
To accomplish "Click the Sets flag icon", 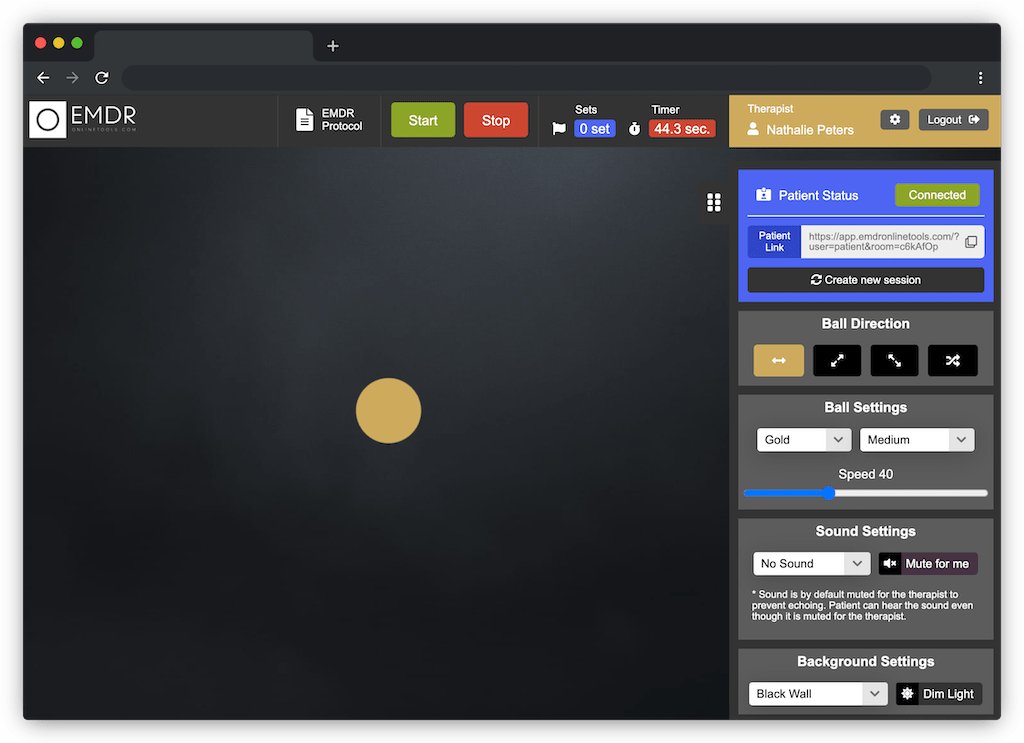I will click(558, 128).
